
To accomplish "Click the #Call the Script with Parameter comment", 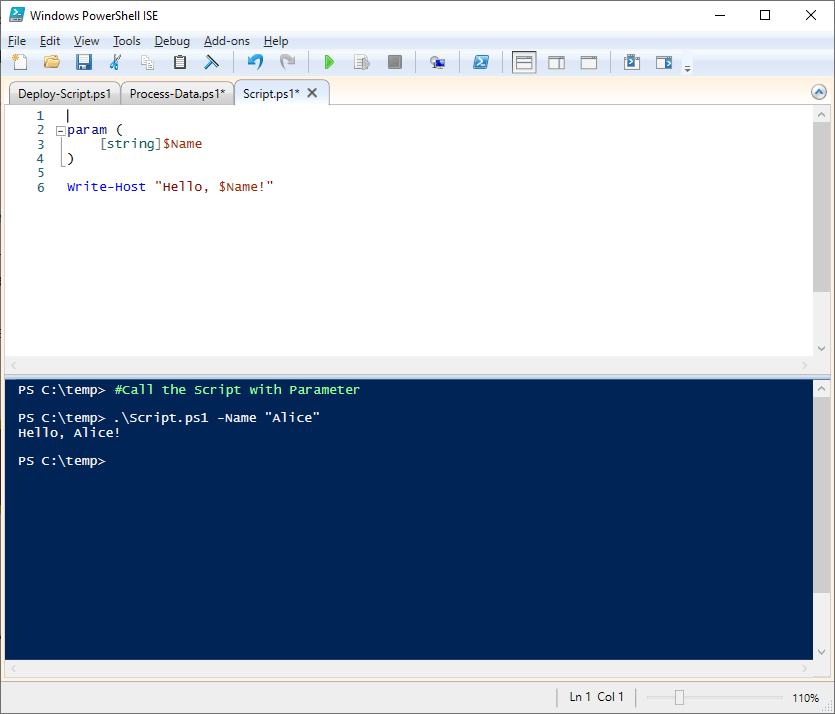I will point(237,390).
